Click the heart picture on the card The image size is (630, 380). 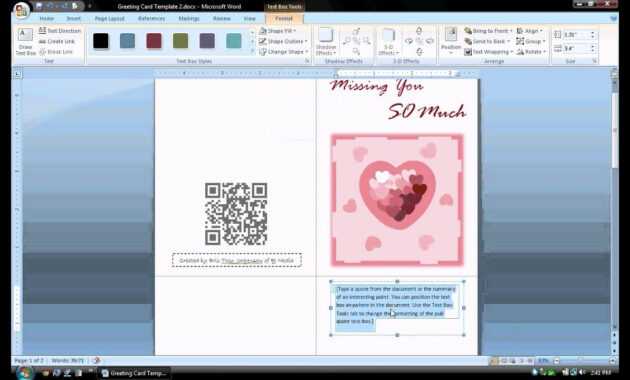[397, 200]
